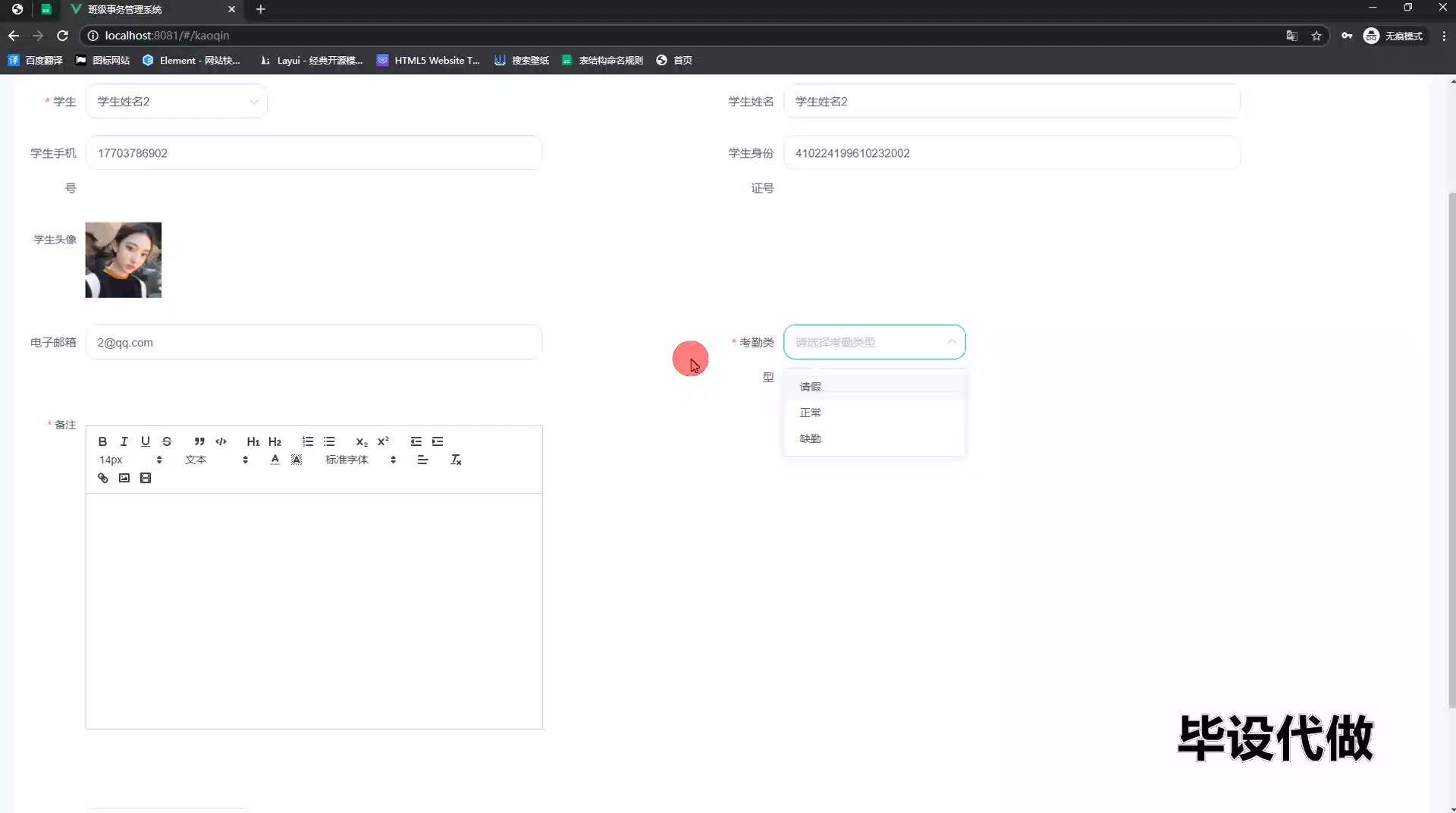This screenshot has height=813, width=1456.
Task: Focus the browser address bar
Action: coord(682,36)
